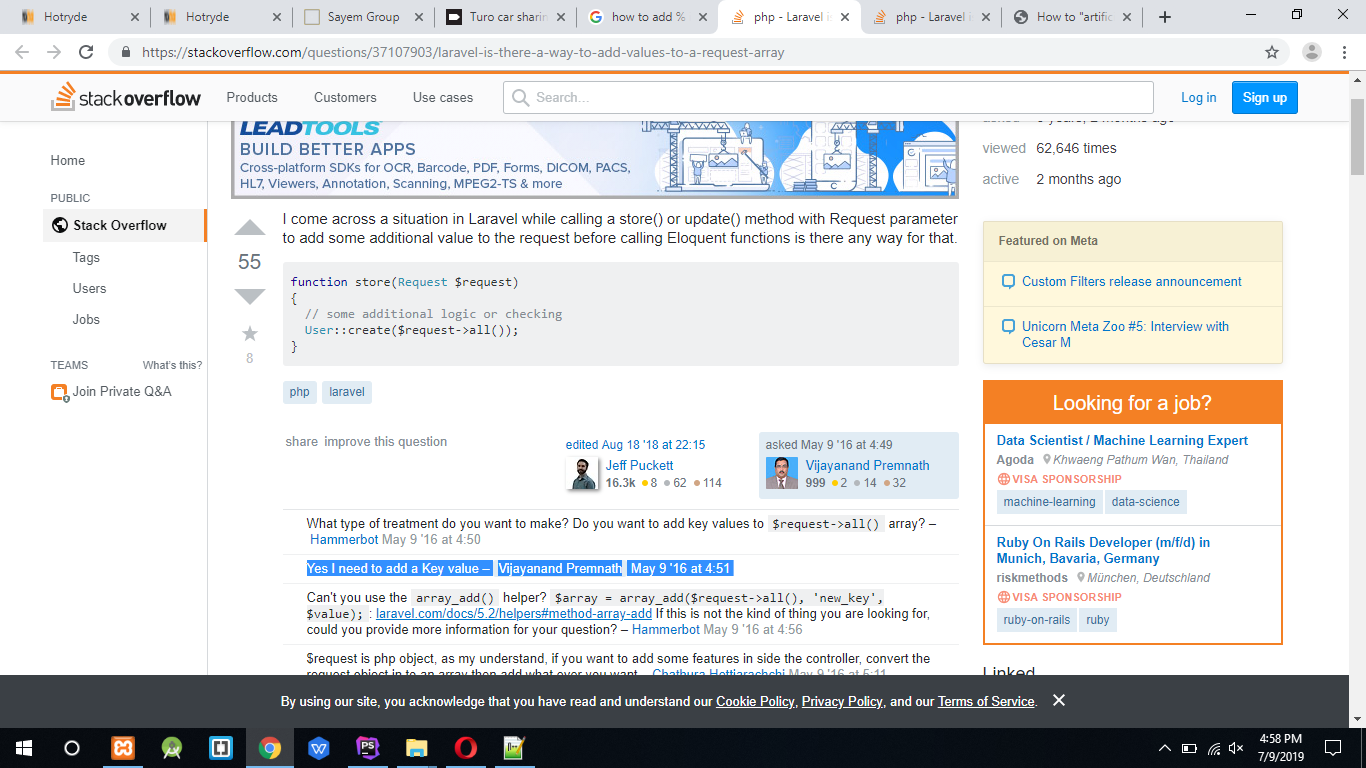Select the Tags item in the sidebar

click(x=86, y=257)
